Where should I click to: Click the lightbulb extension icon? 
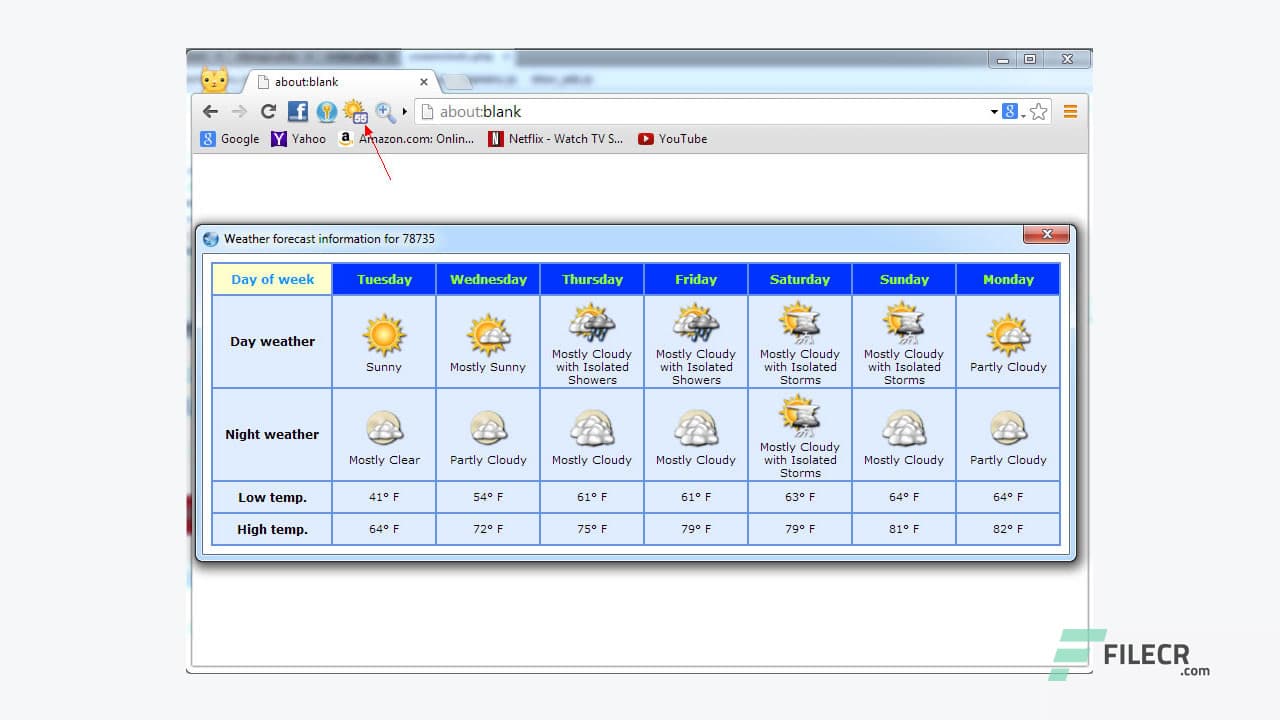326,112
